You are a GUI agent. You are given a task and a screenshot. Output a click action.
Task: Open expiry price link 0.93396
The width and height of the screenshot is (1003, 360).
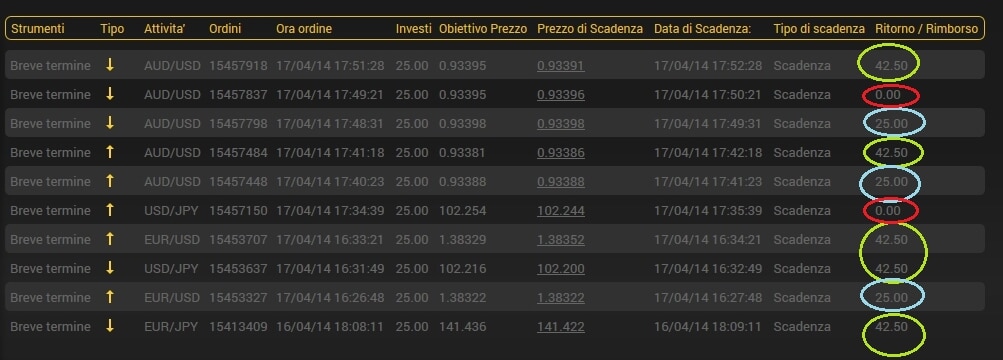pyautogui.click(x=561, y=95)
